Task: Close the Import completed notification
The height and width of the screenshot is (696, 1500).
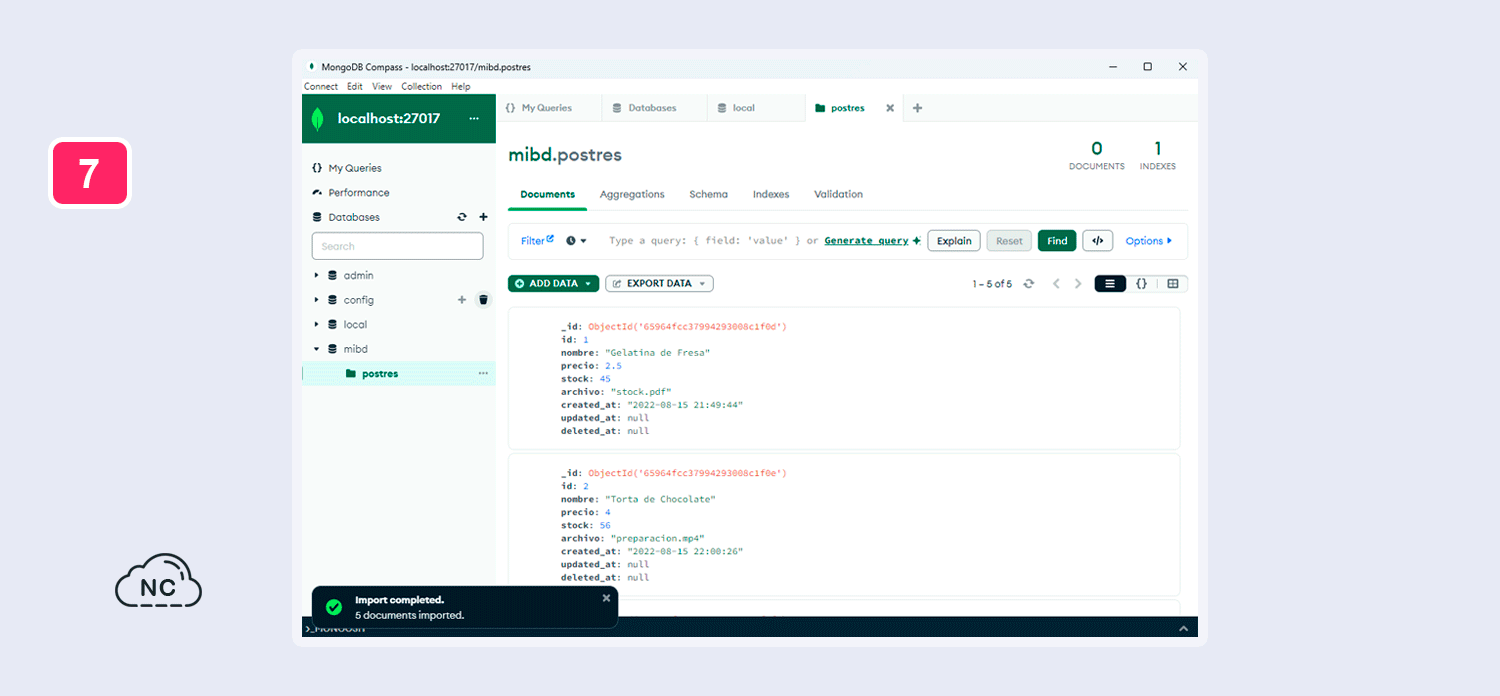Action: point(606,598)
